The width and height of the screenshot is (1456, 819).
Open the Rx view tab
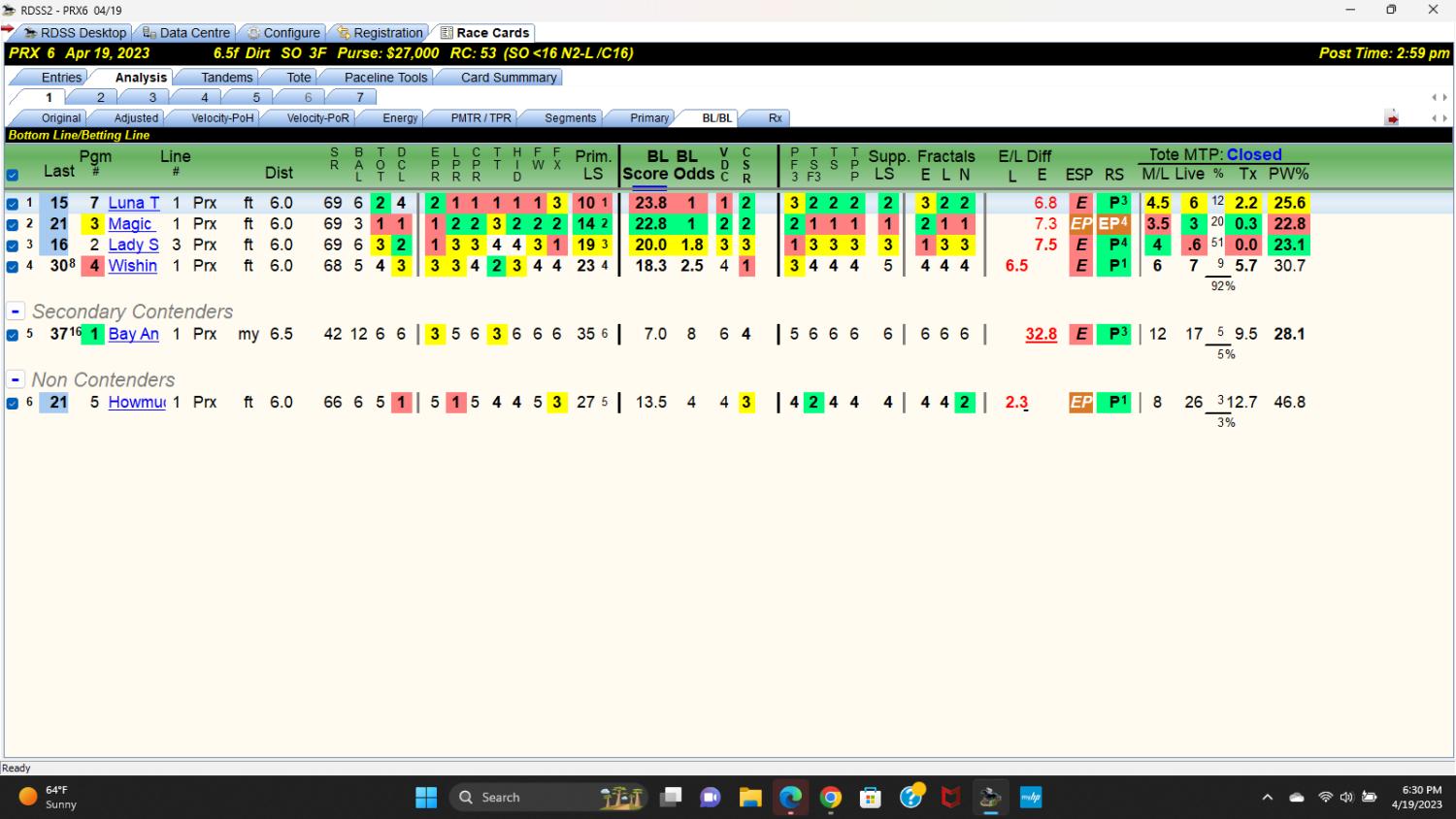[775, 118]
